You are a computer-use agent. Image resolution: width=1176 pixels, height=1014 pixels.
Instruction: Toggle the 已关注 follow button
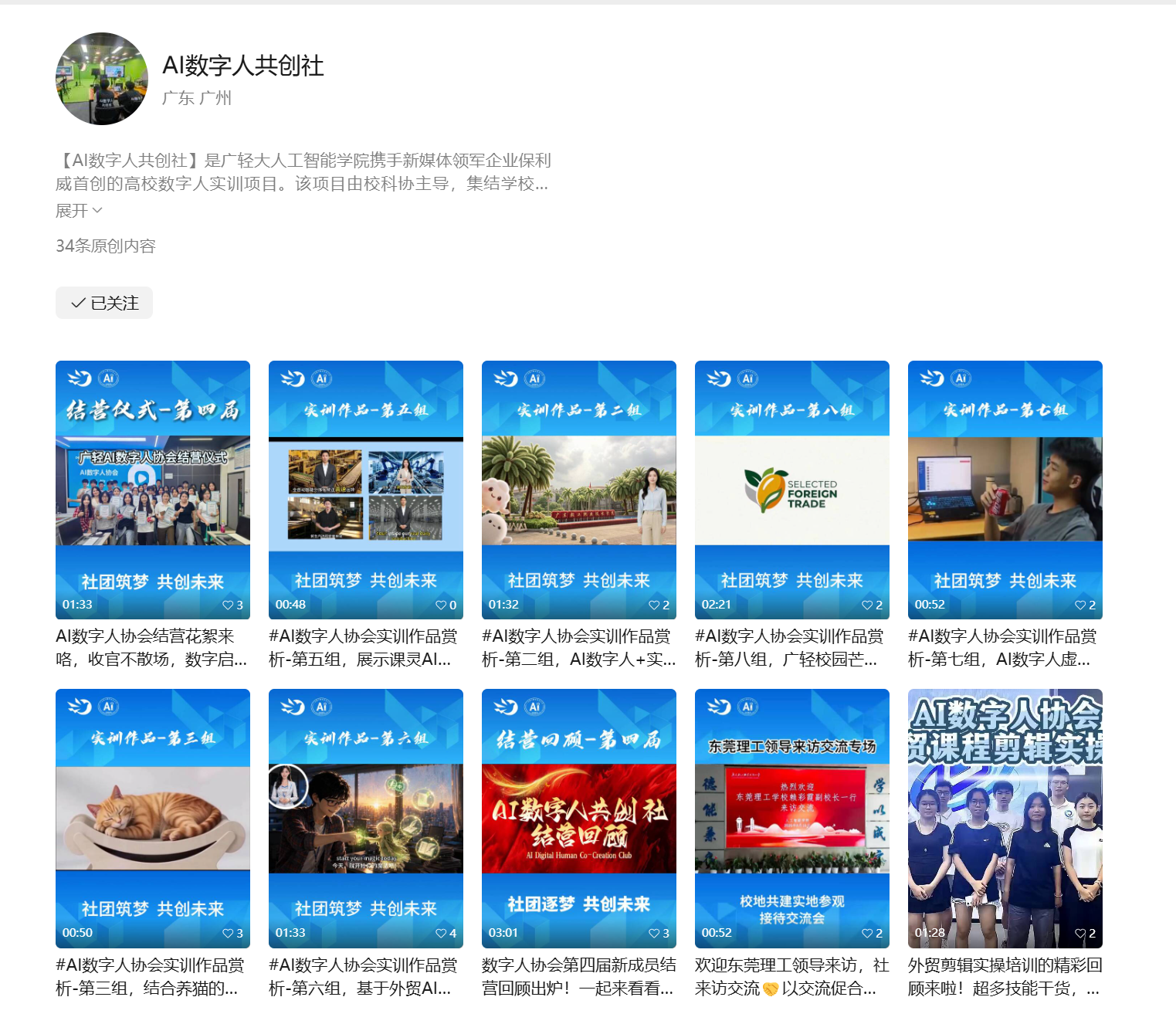click(x=104, y=303)
